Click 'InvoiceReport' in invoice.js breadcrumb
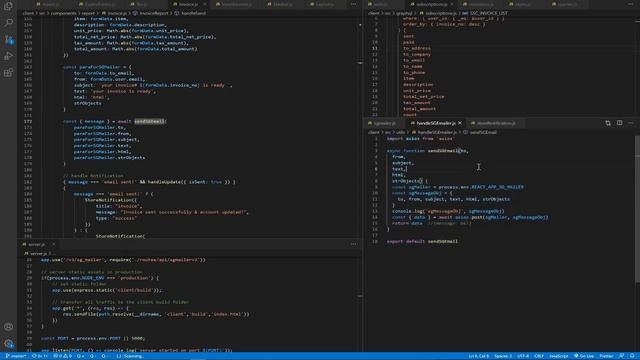Screen dimensions: 640x360 tap(153, 13)
